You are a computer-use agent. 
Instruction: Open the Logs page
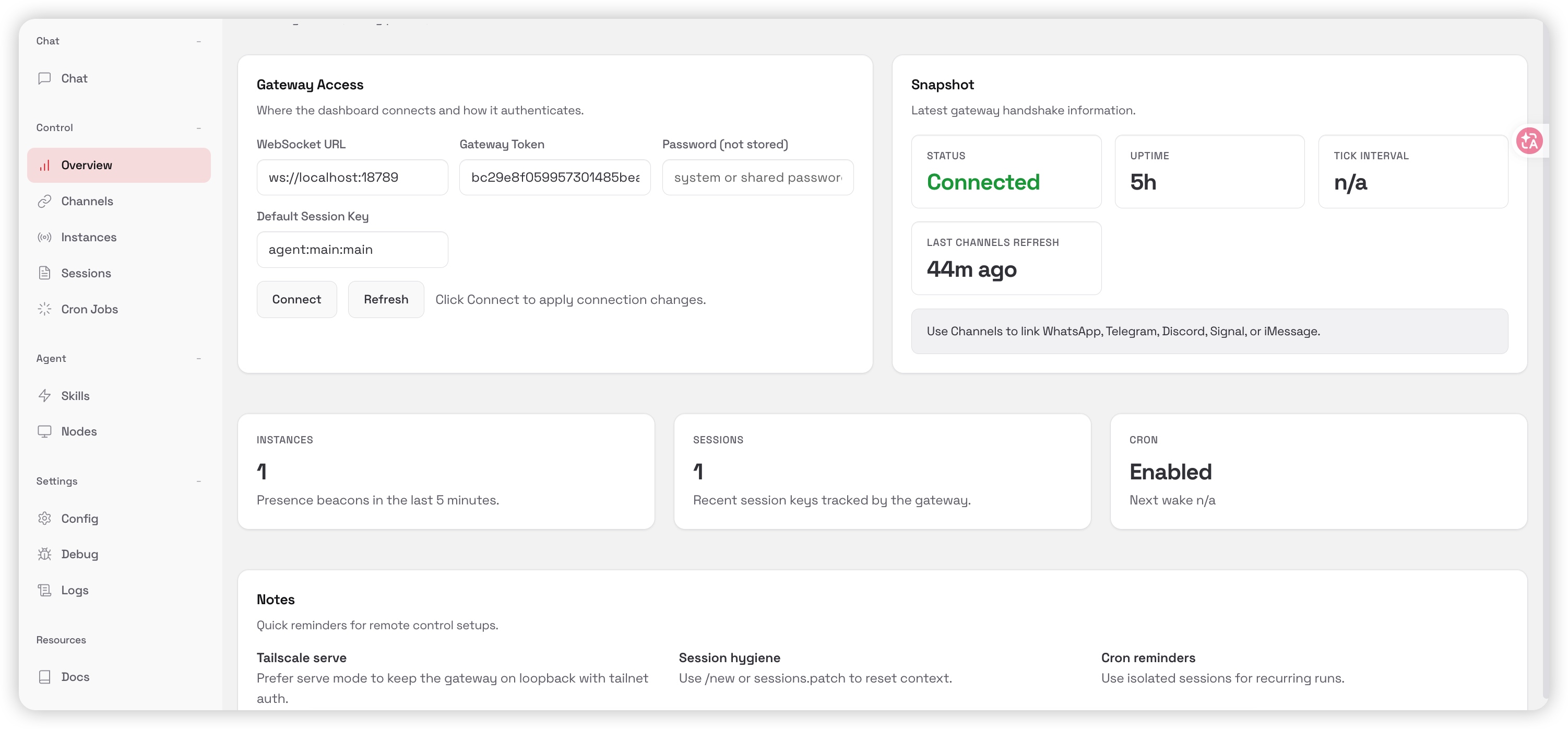74,590
